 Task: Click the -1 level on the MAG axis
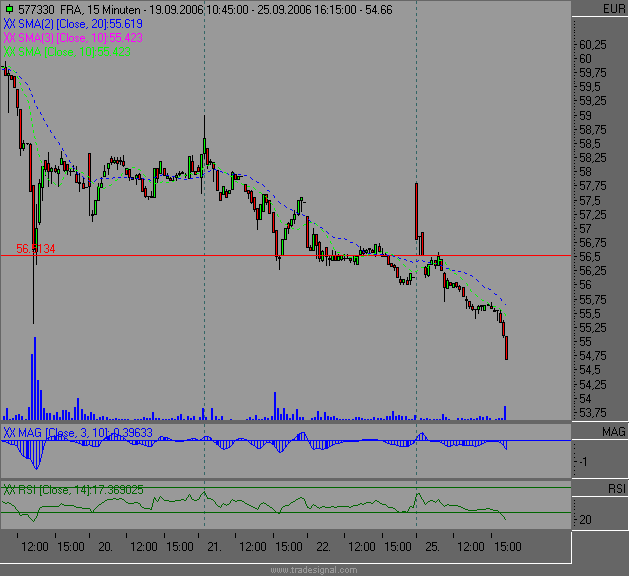[583, 462]
